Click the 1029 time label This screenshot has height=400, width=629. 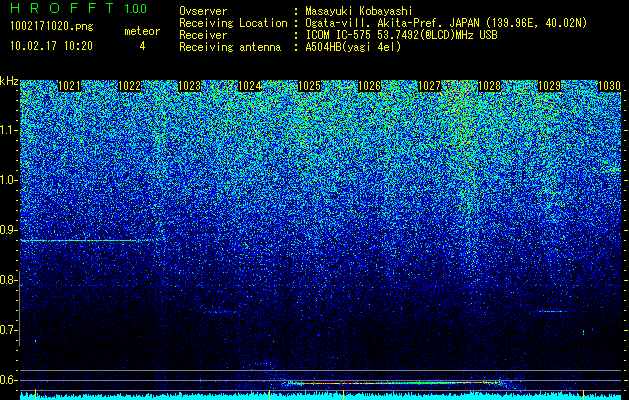[549, 86]
